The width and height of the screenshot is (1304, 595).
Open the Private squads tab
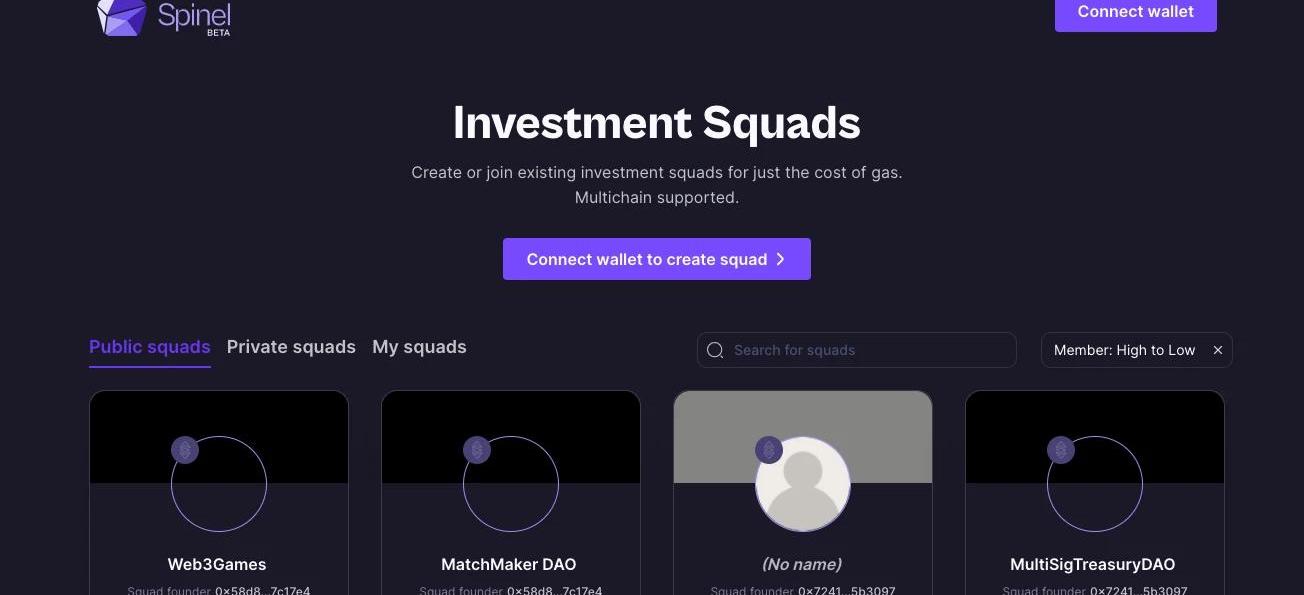pos(291,347)
